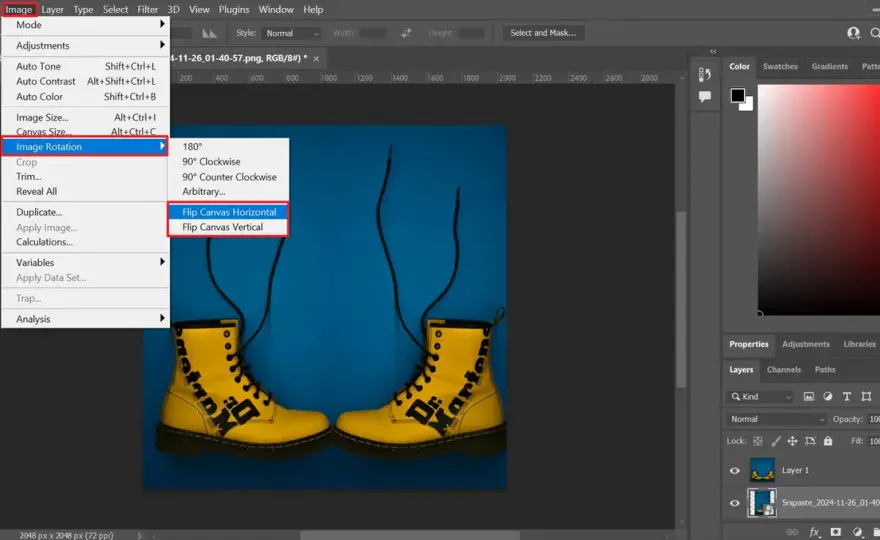Screen dimensions: 880x540
Task: Click the link layers icon
Action: tap(792, 532)
